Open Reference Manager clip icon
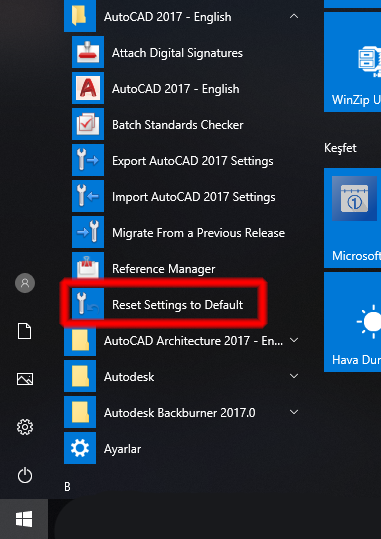 coord(88,265)
